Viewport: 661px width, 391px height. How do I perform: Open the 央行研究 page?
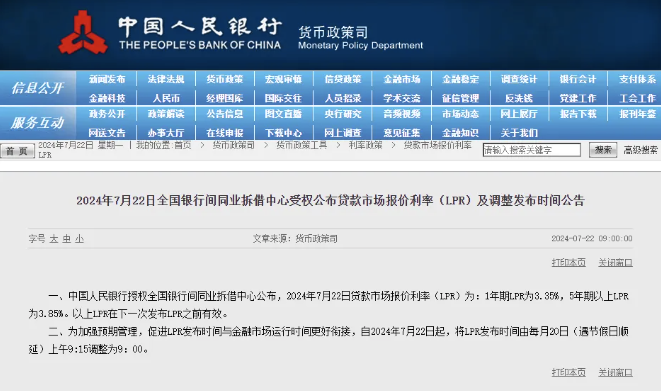343,114
